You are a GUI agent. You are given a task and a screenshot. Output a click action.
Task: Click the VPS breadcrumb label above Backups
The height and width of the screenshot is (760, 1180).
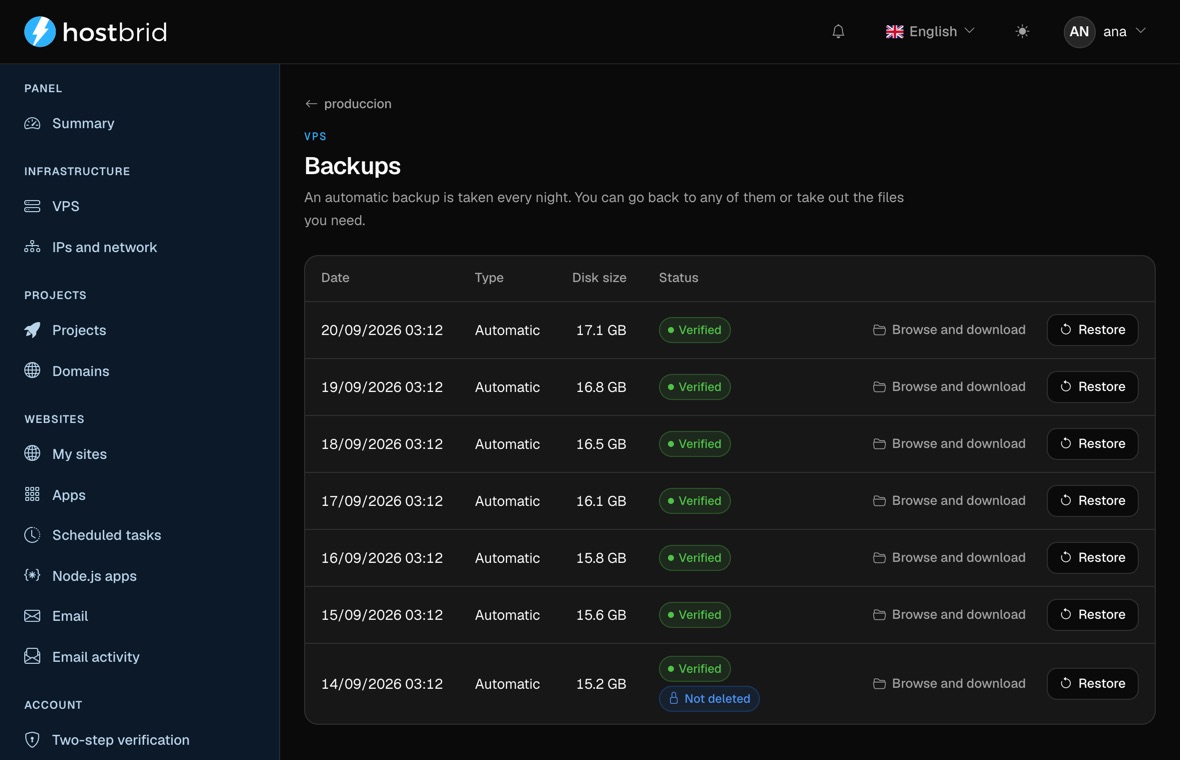click(315, 136)
